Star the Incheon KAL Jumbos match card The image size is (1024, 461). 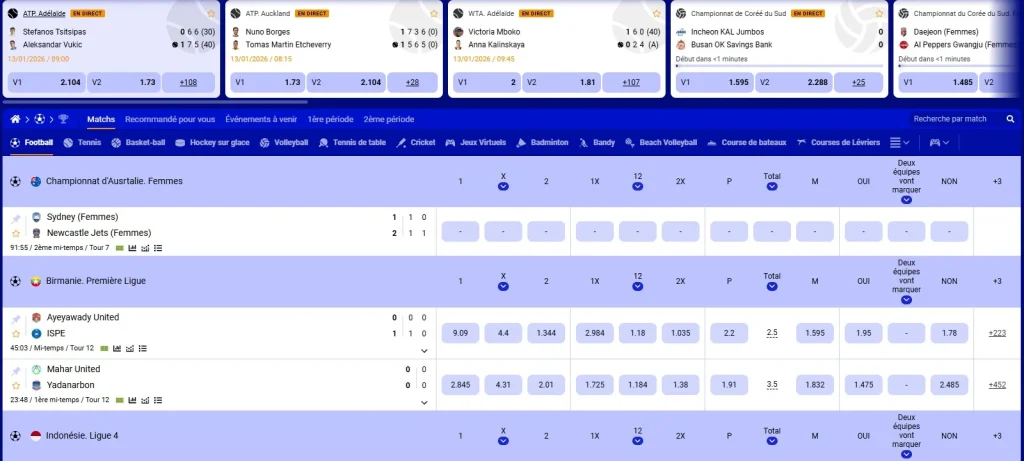[x=879, y=13]
